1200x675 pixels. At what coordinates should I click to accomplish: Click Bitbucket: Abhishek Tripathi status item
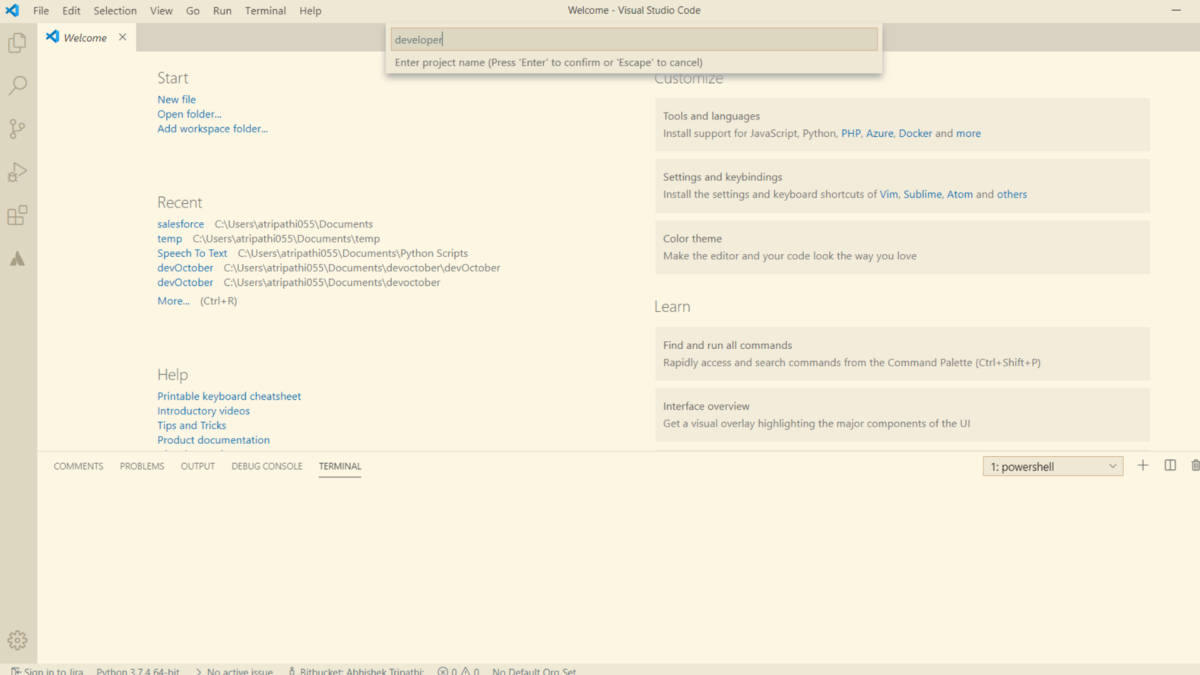pyautogui.click(x=356, y=671)
